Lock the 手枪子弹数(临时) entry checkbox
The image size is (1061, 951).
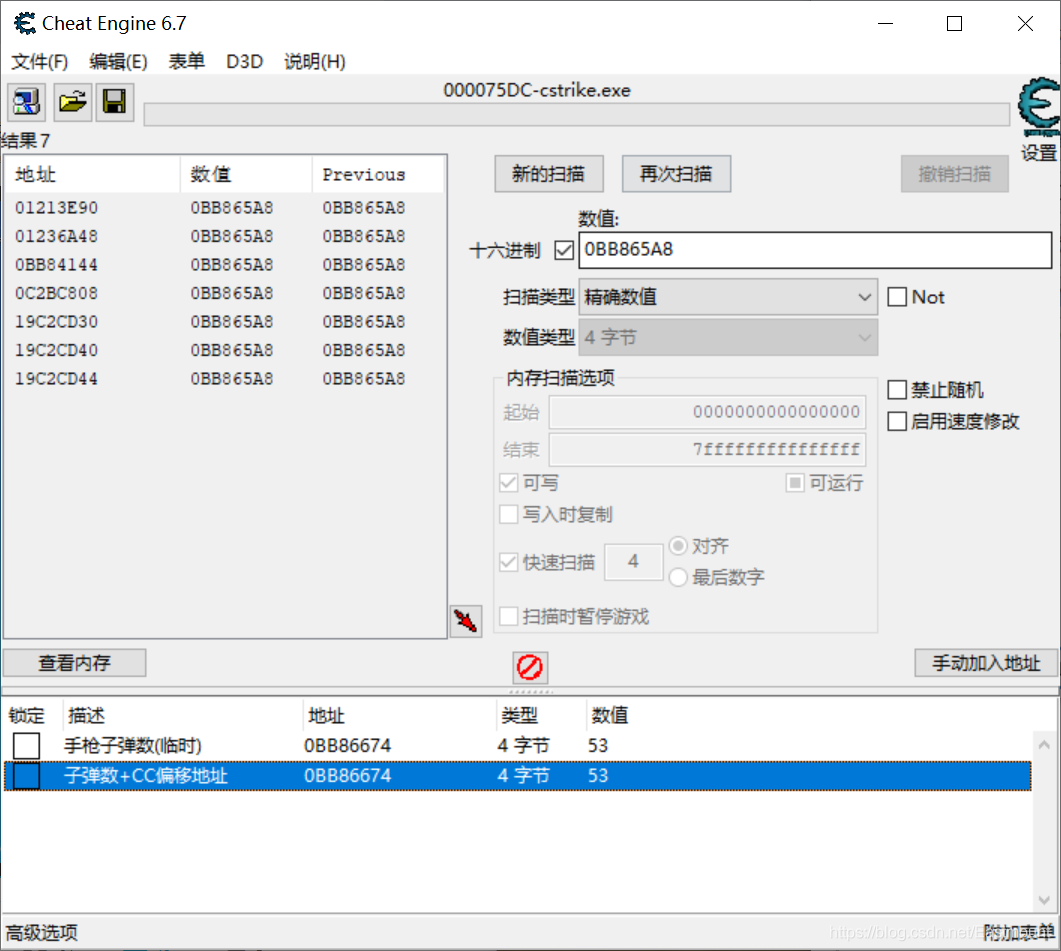(26, 746)
